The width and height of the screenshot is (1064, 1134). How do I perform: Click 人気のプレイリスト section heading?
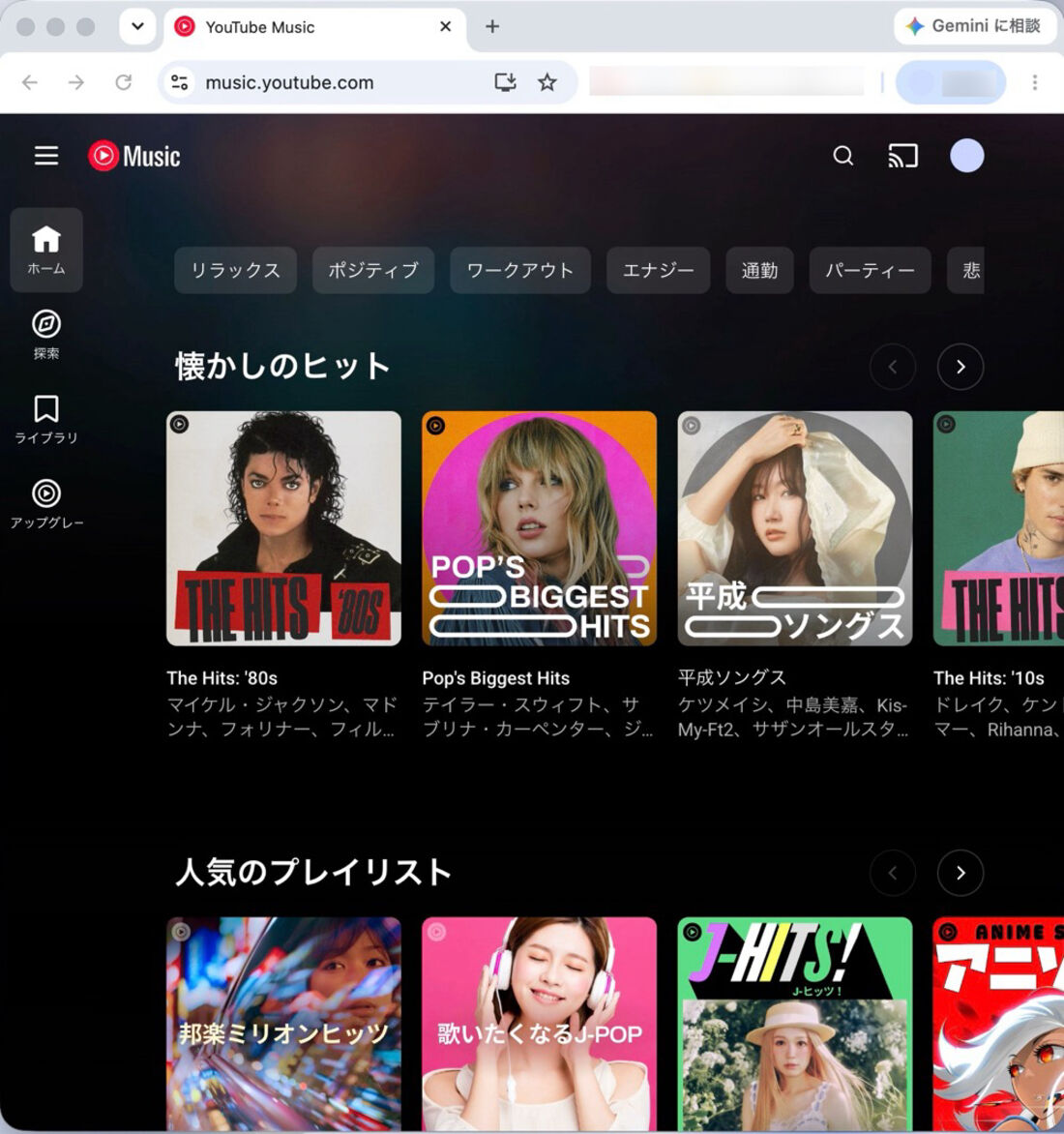click(x=313, y=872)
